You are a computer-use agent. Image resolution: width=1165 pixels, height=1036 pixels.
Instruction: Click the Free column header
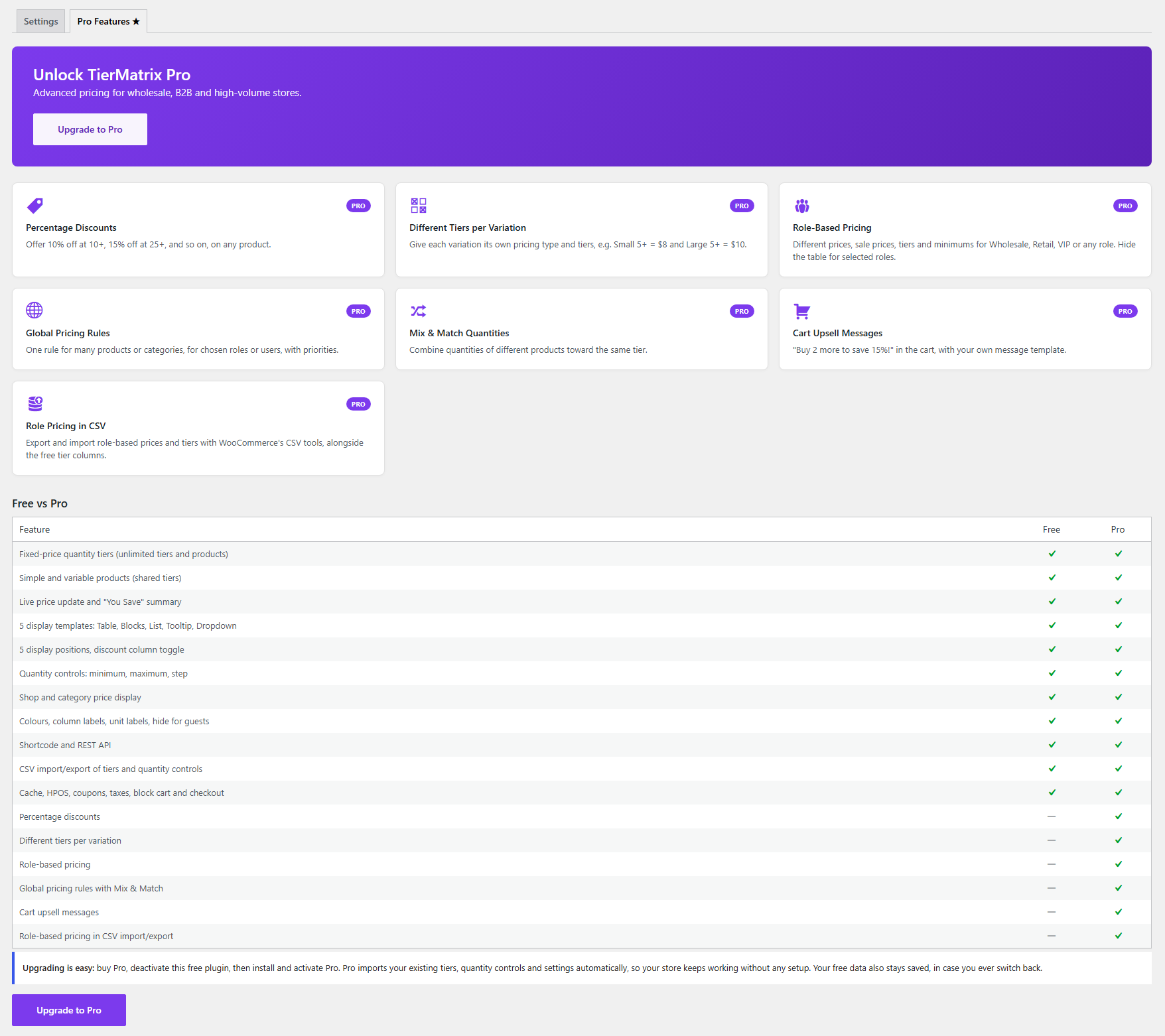(1052, 529)
